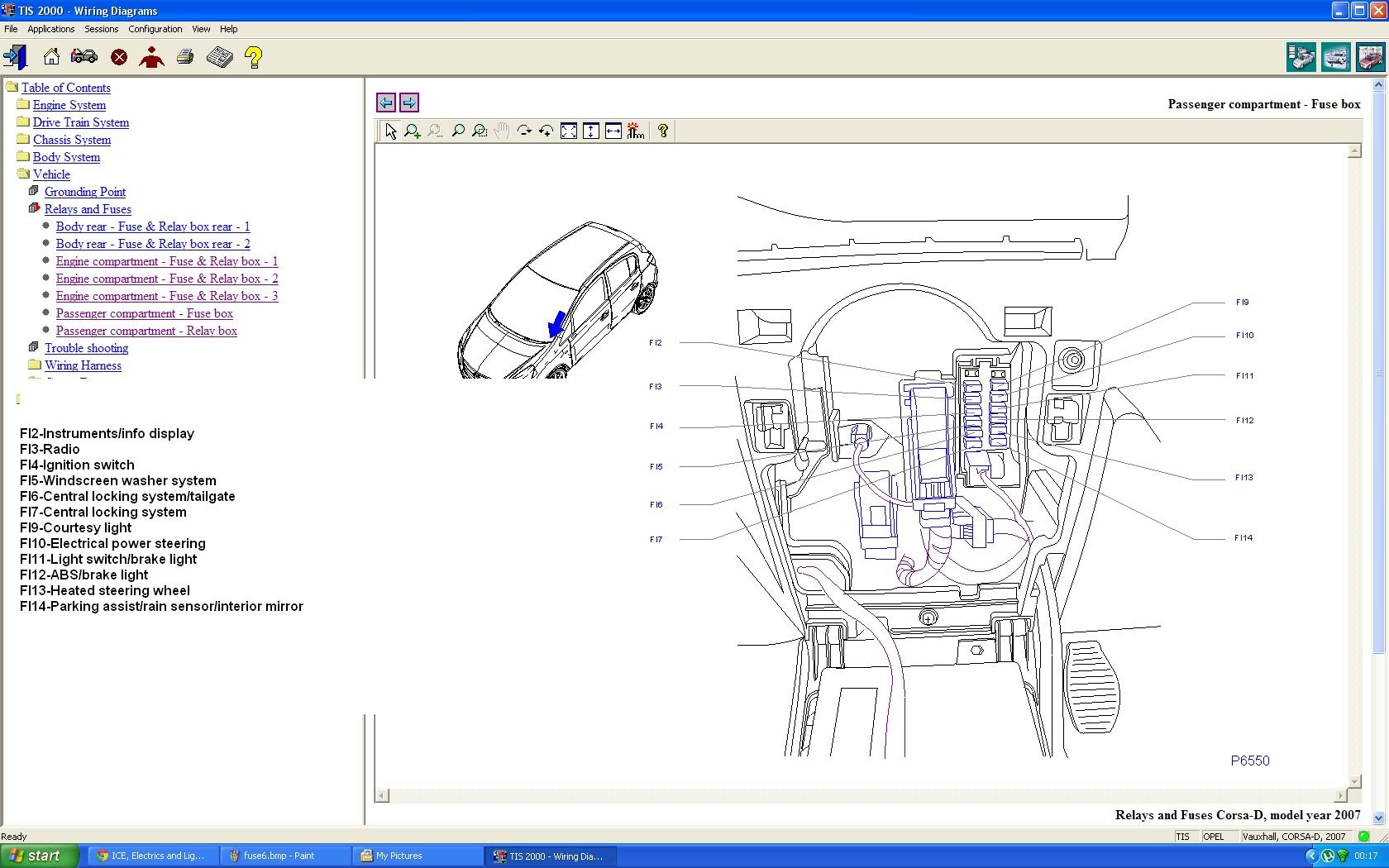
Task: Rotate diagram clockwise icon
Action: (x=524, y=131)
